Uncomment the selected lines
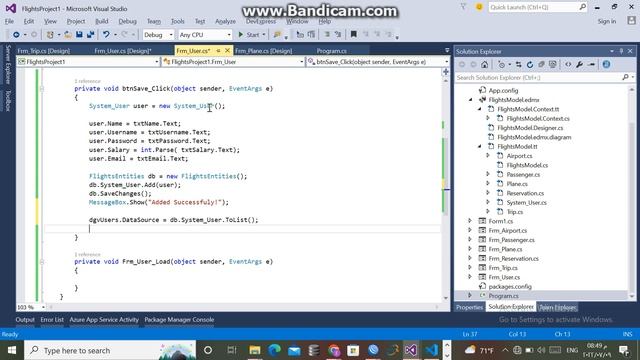The width and height of the screenshot is (640, 360). [338, 35]
